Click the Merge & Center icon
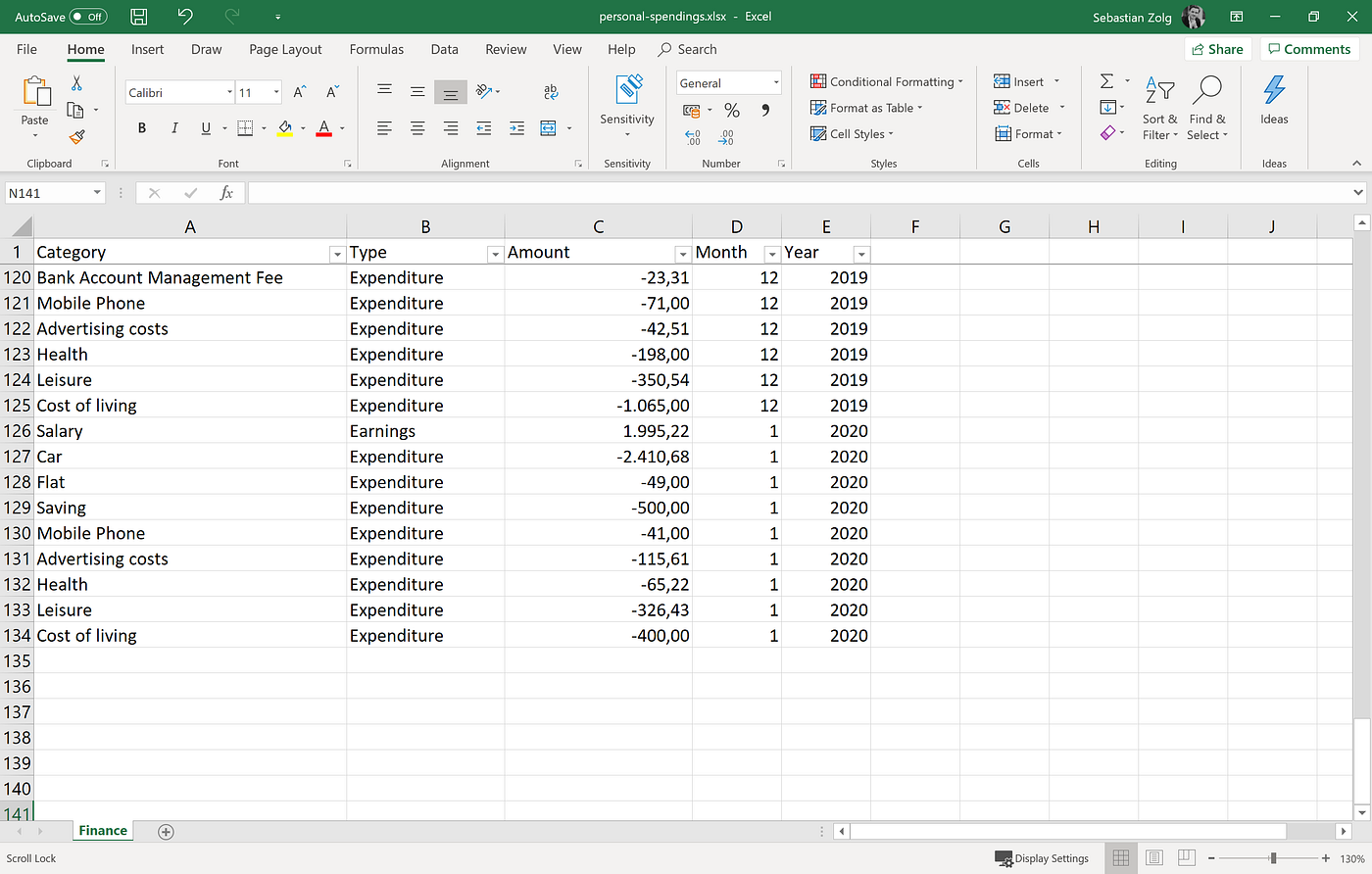The height and width of the screenshot is (874, 1372). click(548, 128)
